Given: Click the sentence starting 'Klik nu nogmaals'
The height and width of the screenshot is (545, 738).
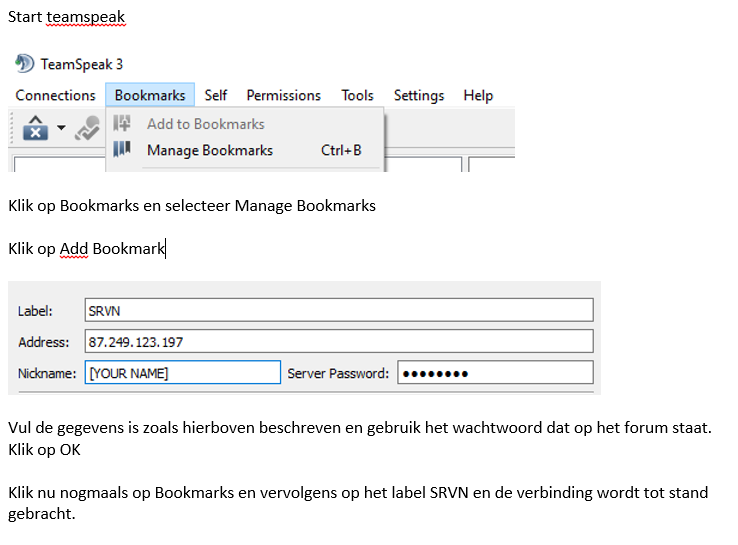Looking at the screenshot, I should click(x=358, y=503).
